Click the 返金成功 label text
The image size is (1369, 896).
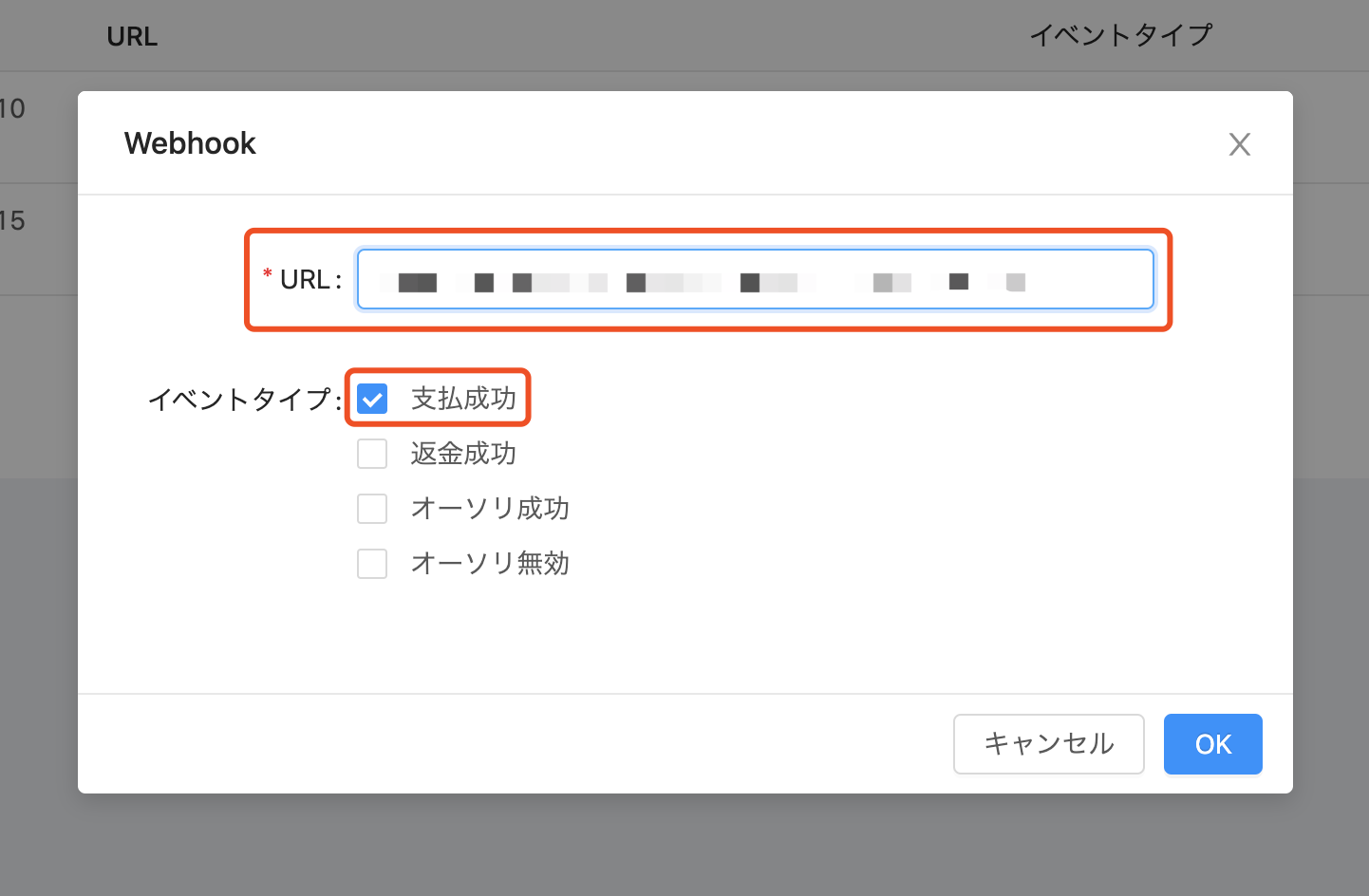[463, 454]
